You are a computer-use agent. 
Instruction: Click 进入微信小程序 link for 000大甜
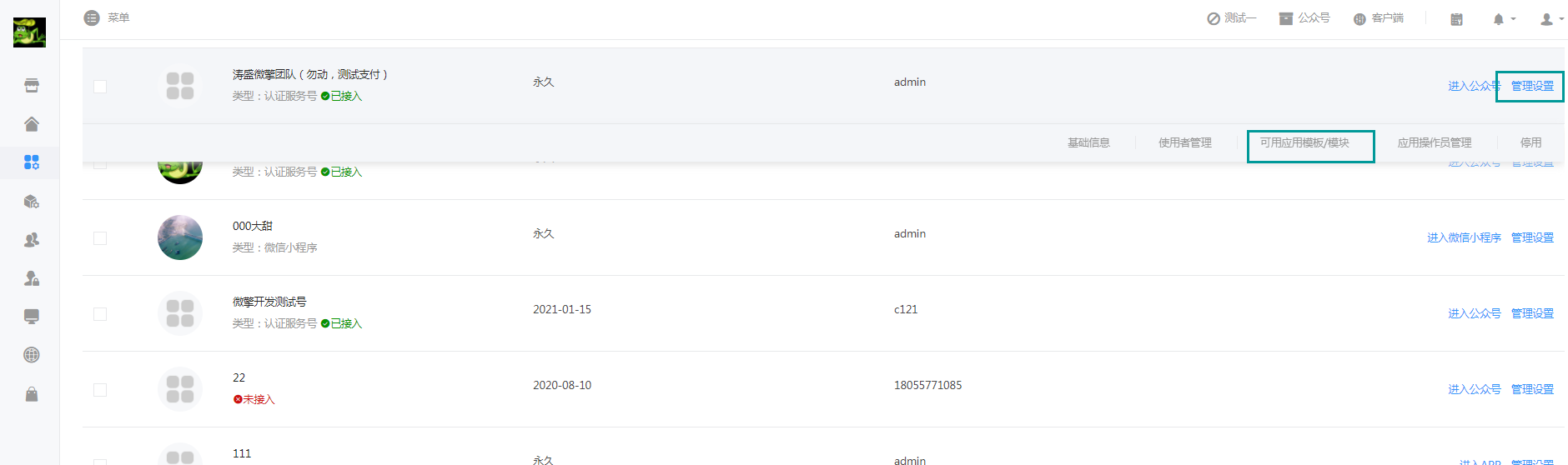(1464, 238)
